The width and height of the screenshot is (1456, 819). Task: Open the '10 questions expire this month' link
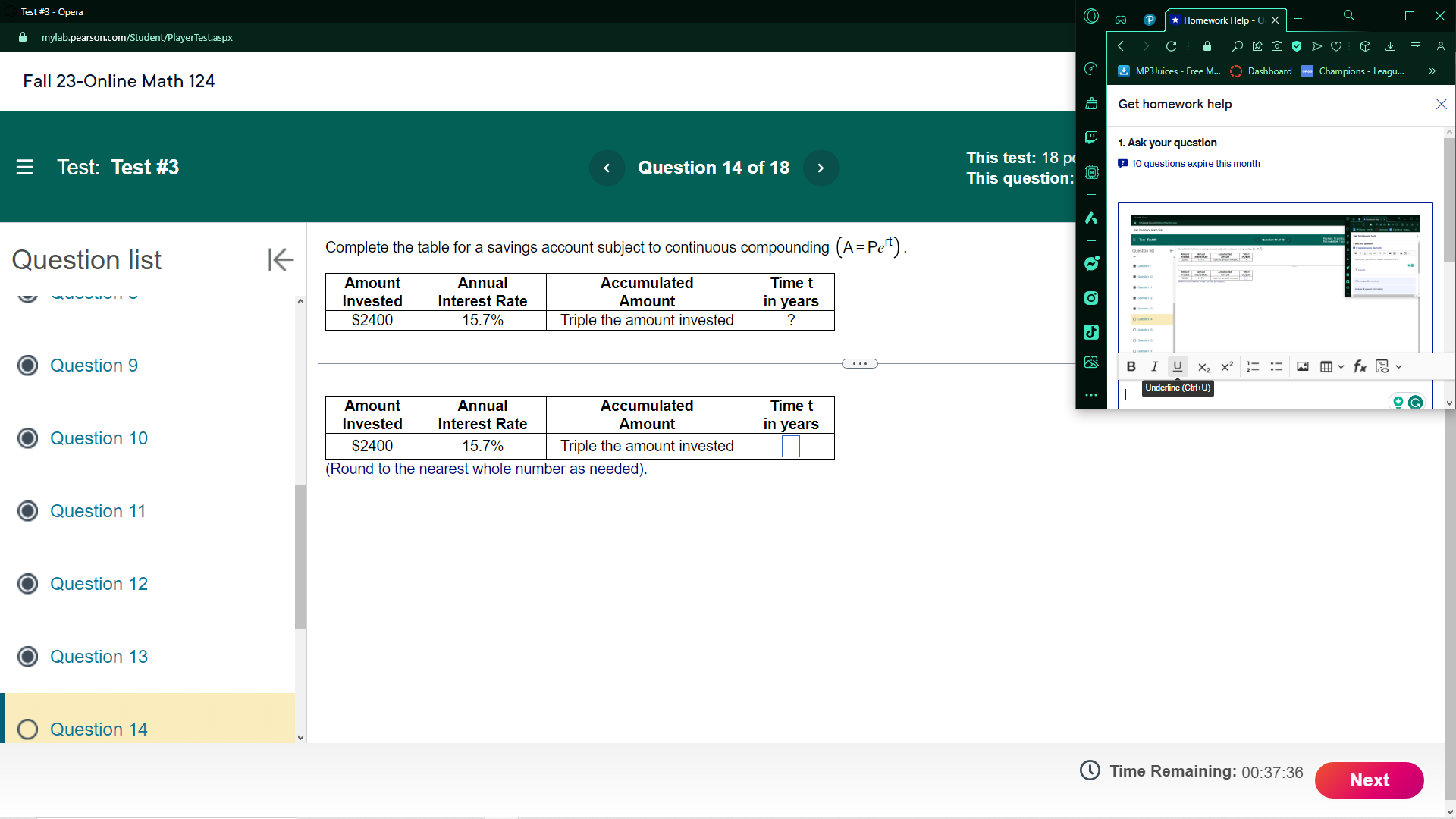click(x=1195, y=164)
